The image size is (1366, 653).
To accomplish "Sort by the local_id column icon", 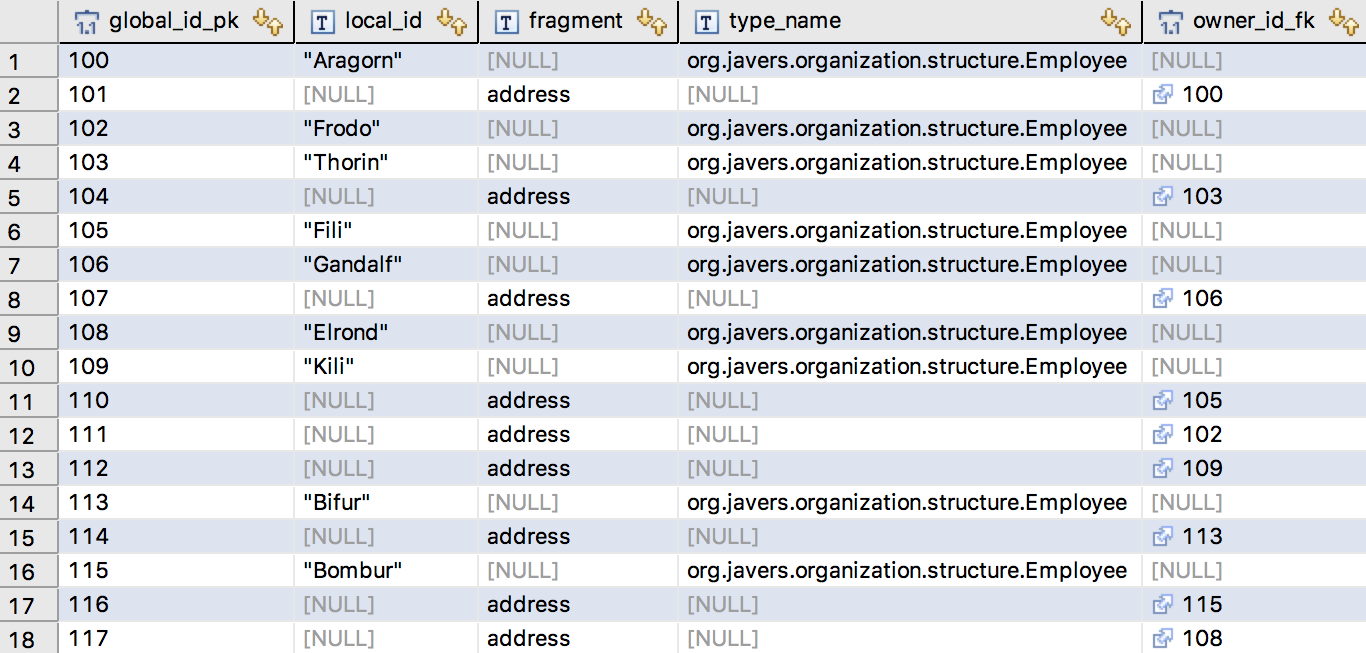I will click(x=452, y=21).
